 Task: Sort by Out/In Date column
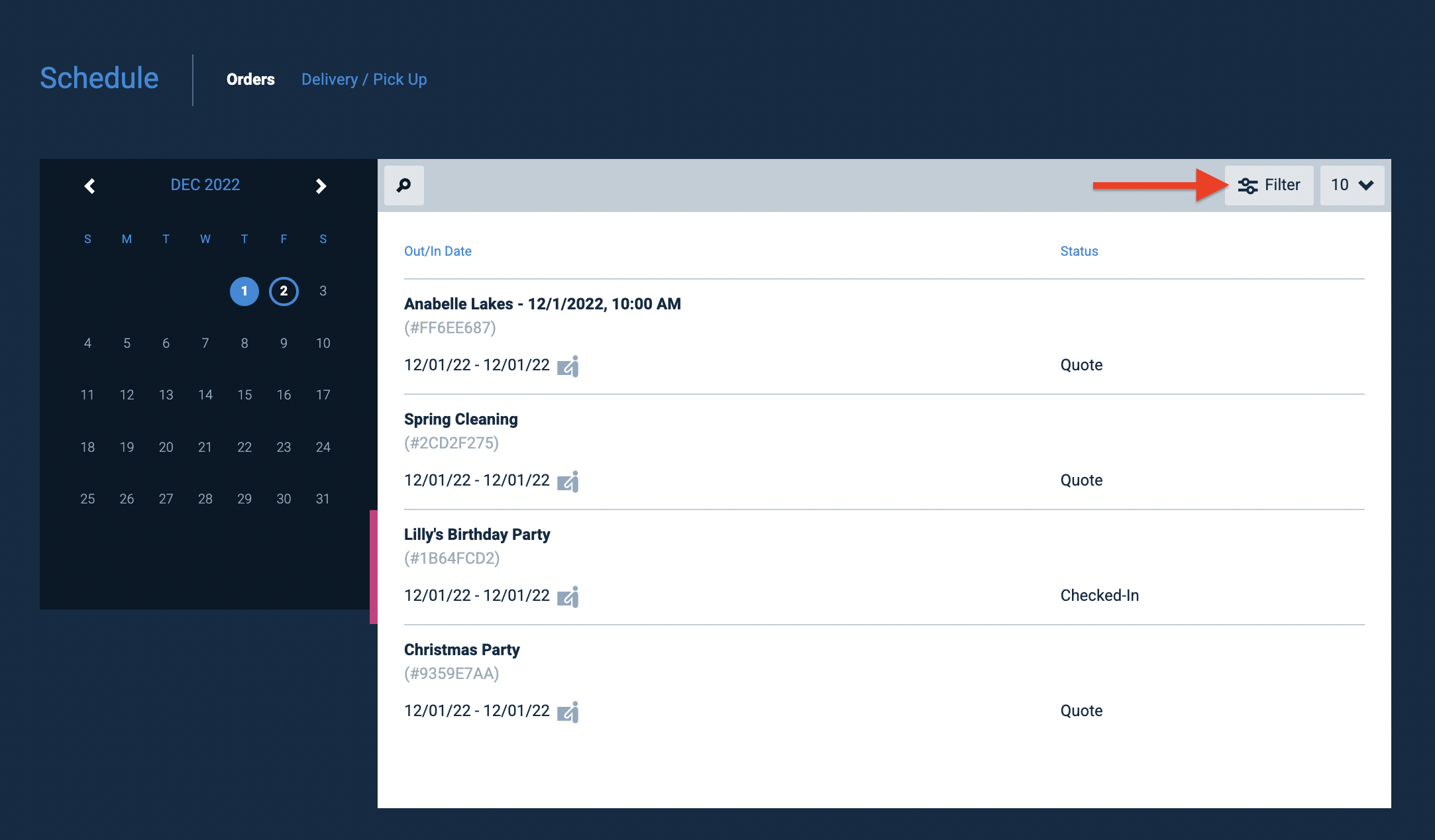[438, 251]
